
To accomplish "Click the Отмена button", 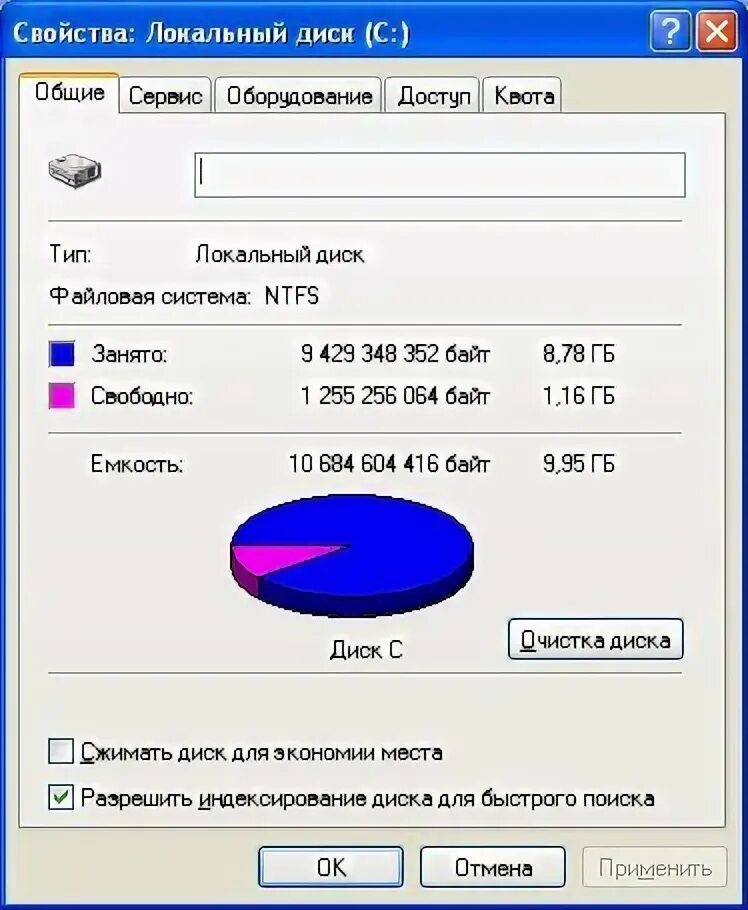I will pyautogui.click(x=493, y=867).
